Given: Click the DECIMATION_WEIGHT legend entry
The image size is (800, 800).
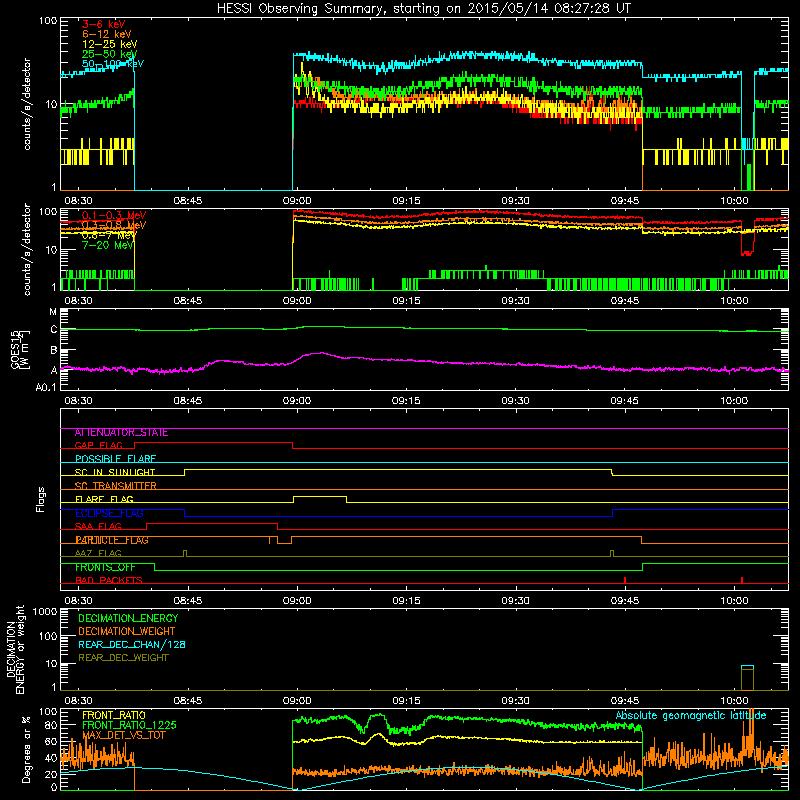Looking at the screenshot, I should pyautogui.click(x=127, y=632).
